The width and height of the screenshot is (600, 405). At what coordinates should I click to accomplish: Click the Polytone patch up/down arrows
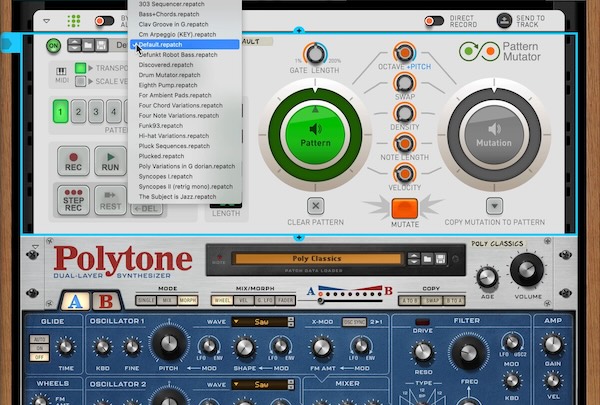click(414, 259)
